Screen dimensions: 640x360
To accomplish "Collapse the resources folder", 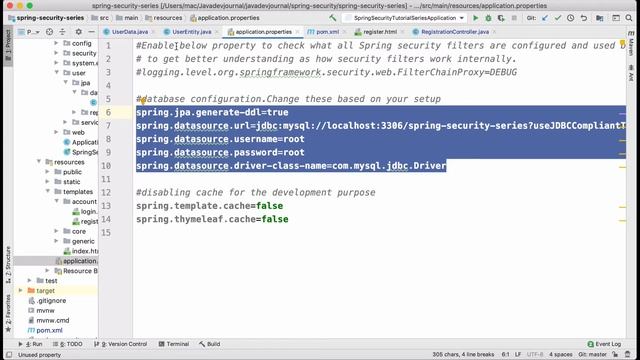I will [39, 162].
